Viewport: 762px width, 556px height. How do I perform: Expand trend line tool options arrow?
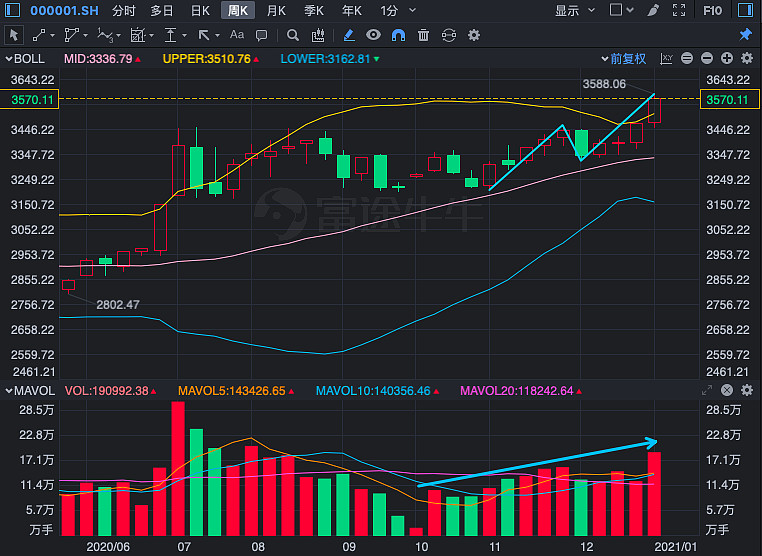[x=52, y=35]
